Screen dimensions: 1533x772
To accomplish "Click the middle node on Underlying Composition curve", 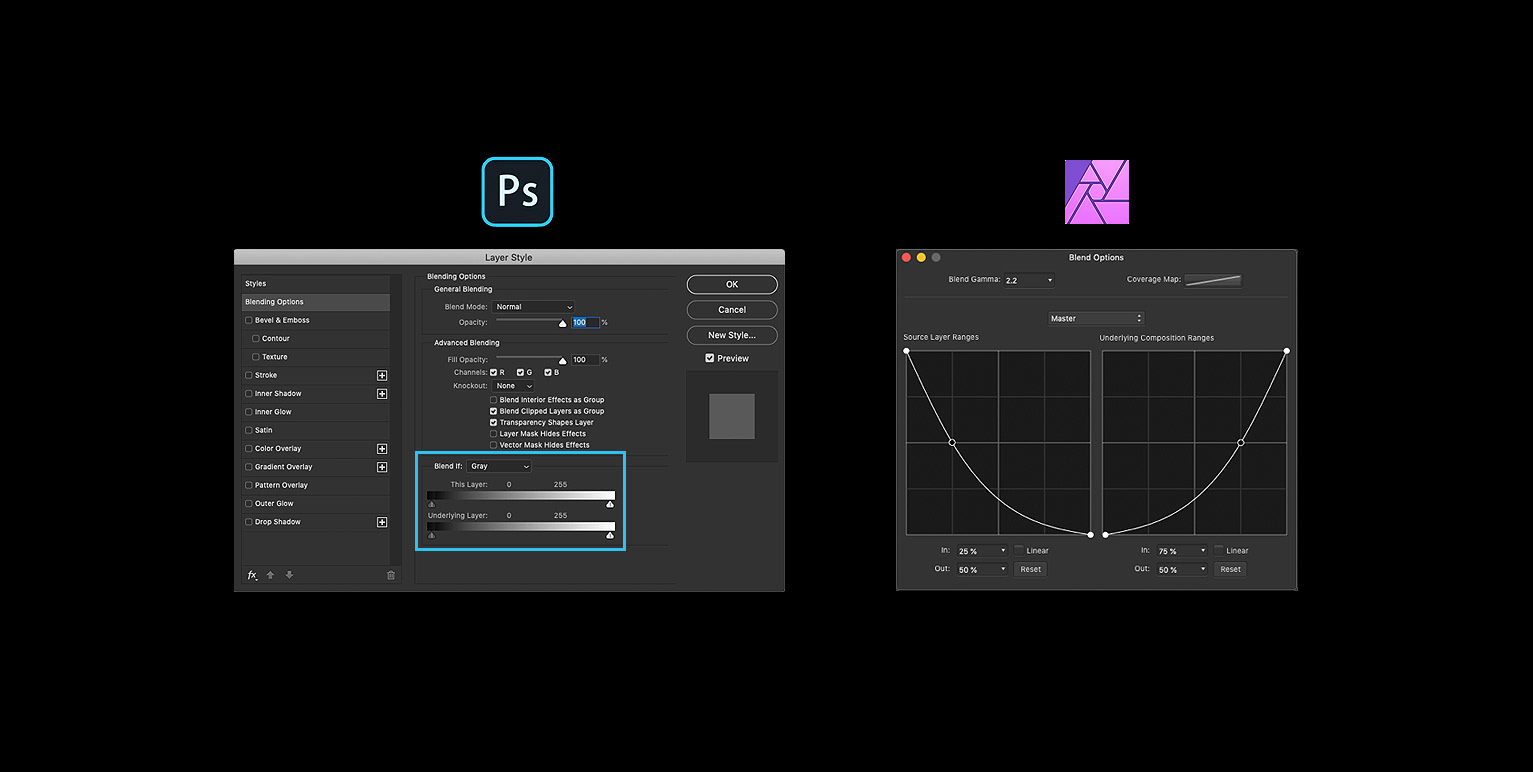I will click(x=1241, y=442).
